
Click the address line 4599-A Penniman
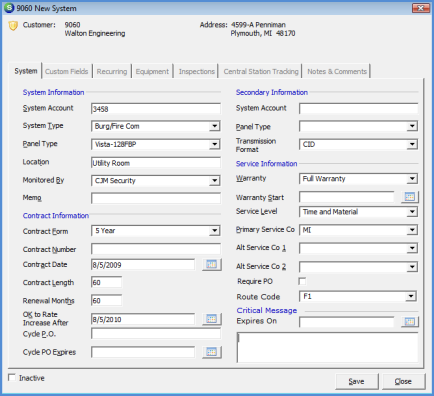pyautogui.click(x=258, y=25)
